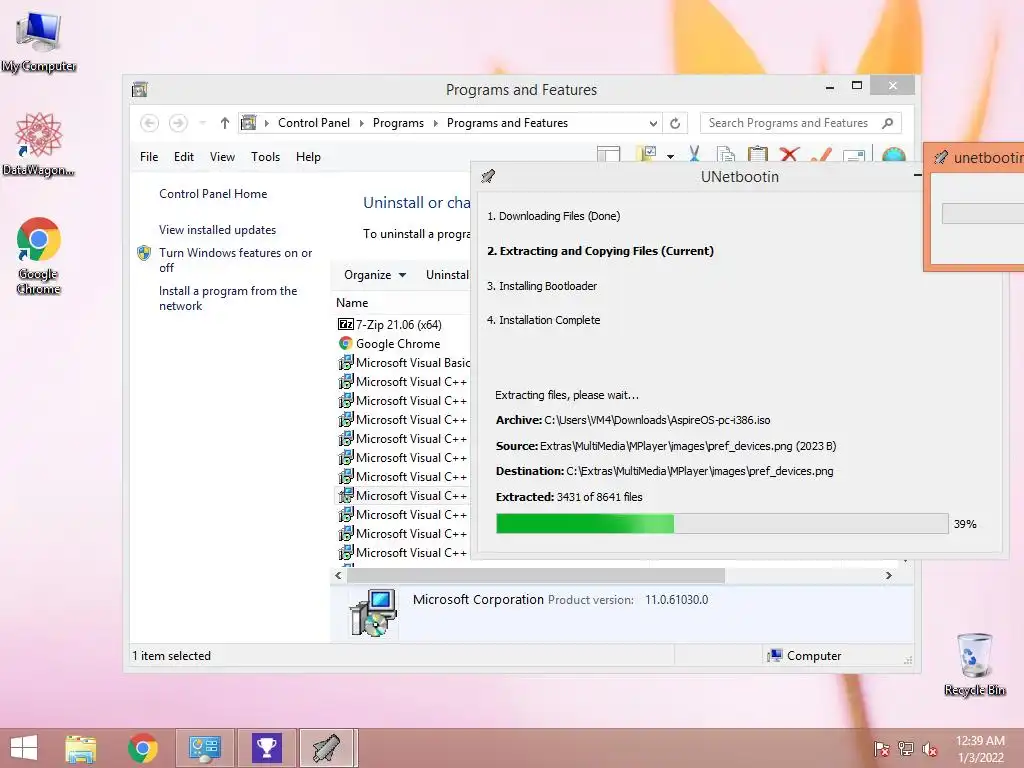
Task: Open the Edit menu
Action: point(184,157)
